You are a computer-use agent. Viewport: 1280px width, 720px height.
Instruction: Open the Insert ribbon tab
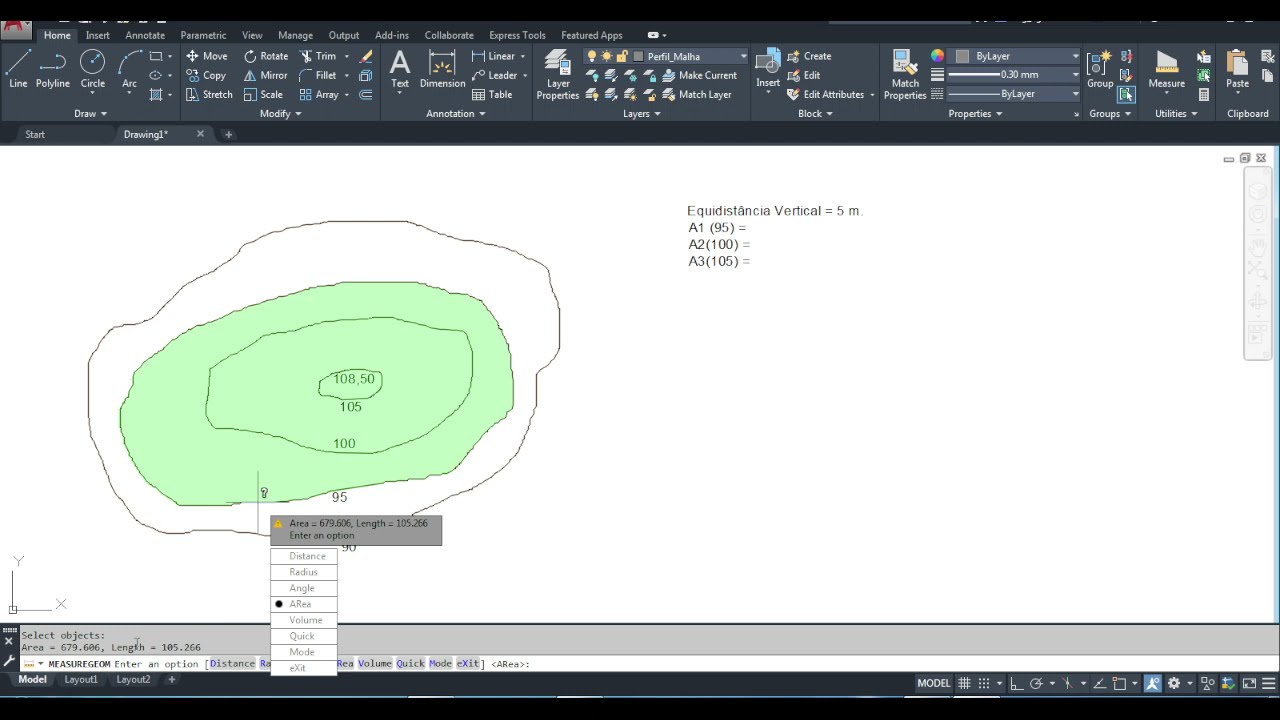[x=98, y=35]
